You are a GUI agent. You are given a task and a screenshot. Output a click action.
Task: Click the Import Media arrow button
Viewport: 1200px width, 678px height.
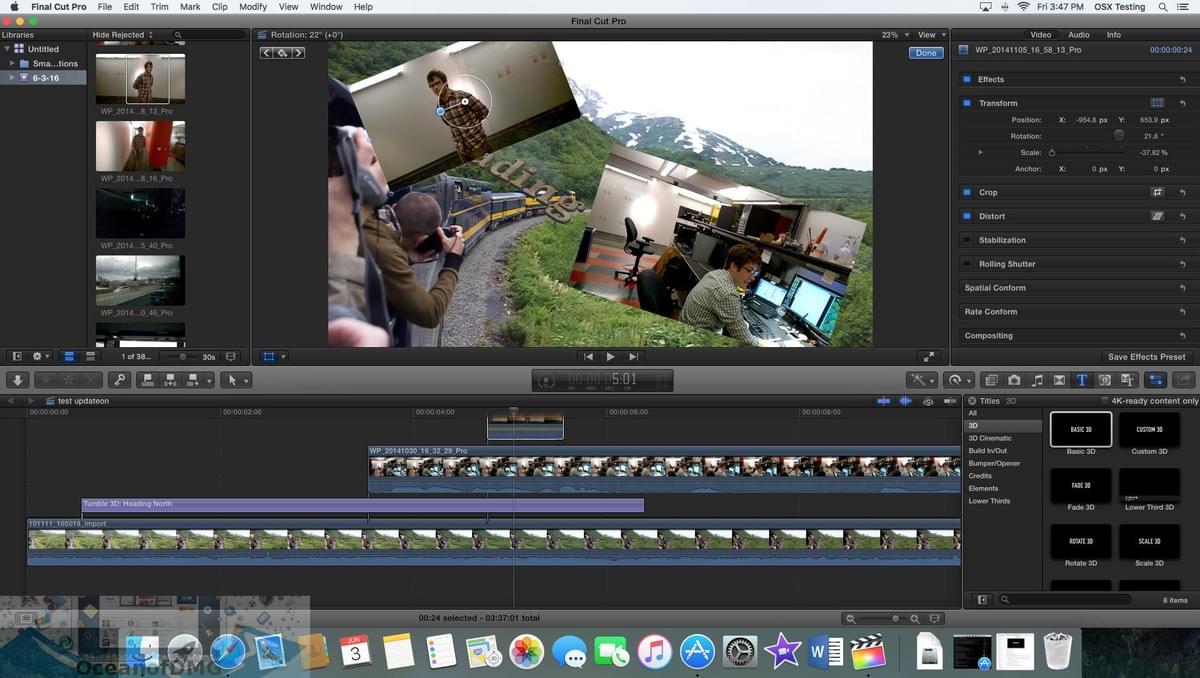coord(16,380)
